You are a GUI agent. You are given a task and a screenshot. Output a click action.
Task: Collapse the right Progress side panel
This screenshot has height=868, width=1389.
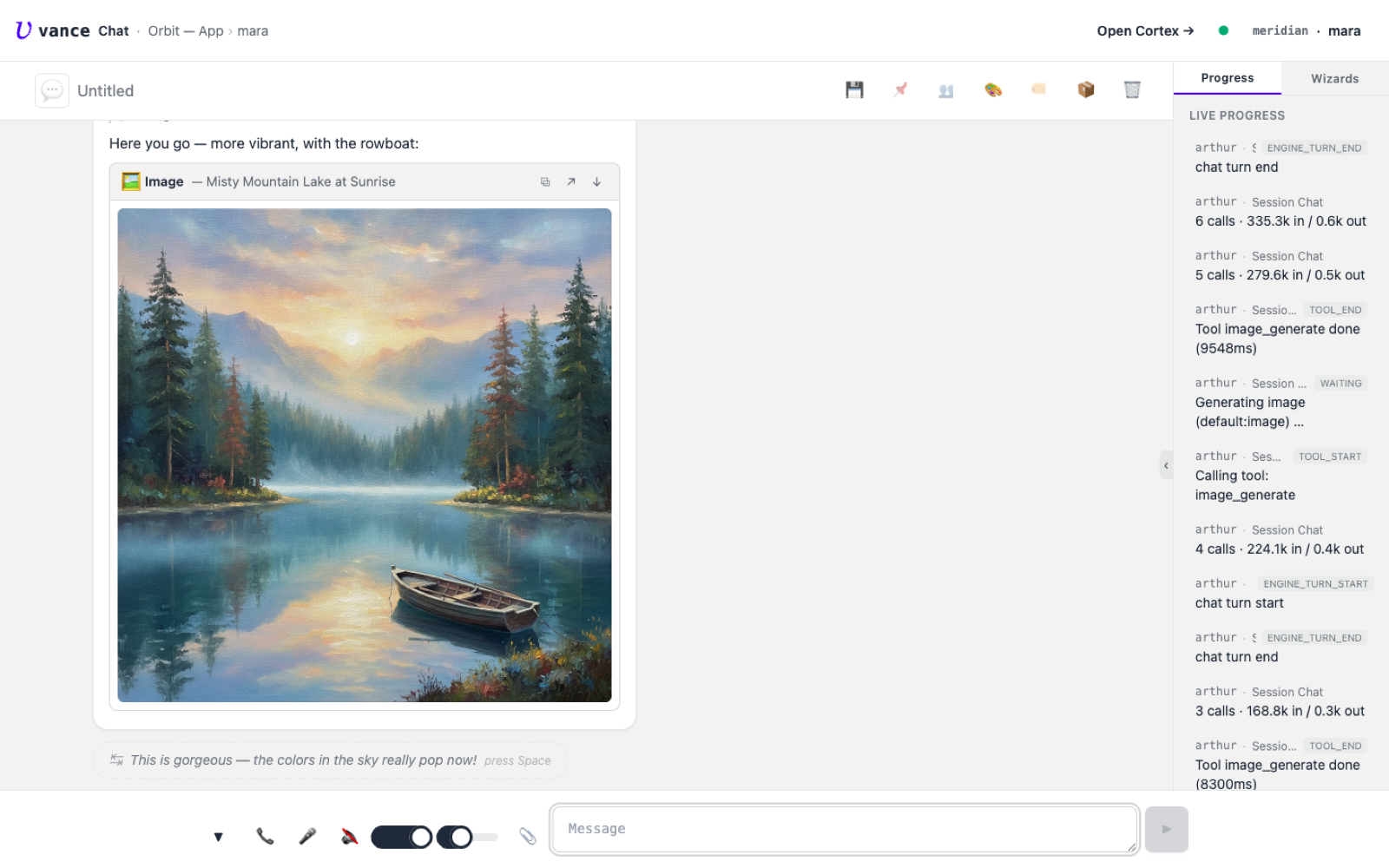[1166, 465]
